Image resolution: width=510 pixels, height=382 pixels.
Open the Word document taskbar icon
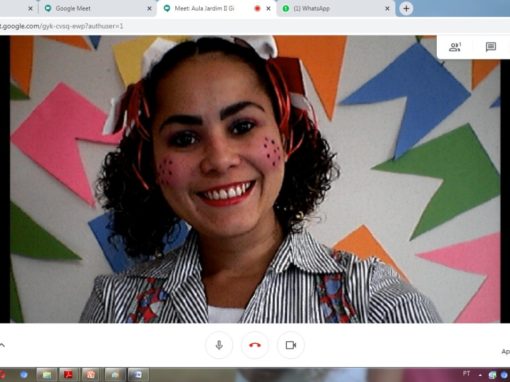(x=138, y=375)
